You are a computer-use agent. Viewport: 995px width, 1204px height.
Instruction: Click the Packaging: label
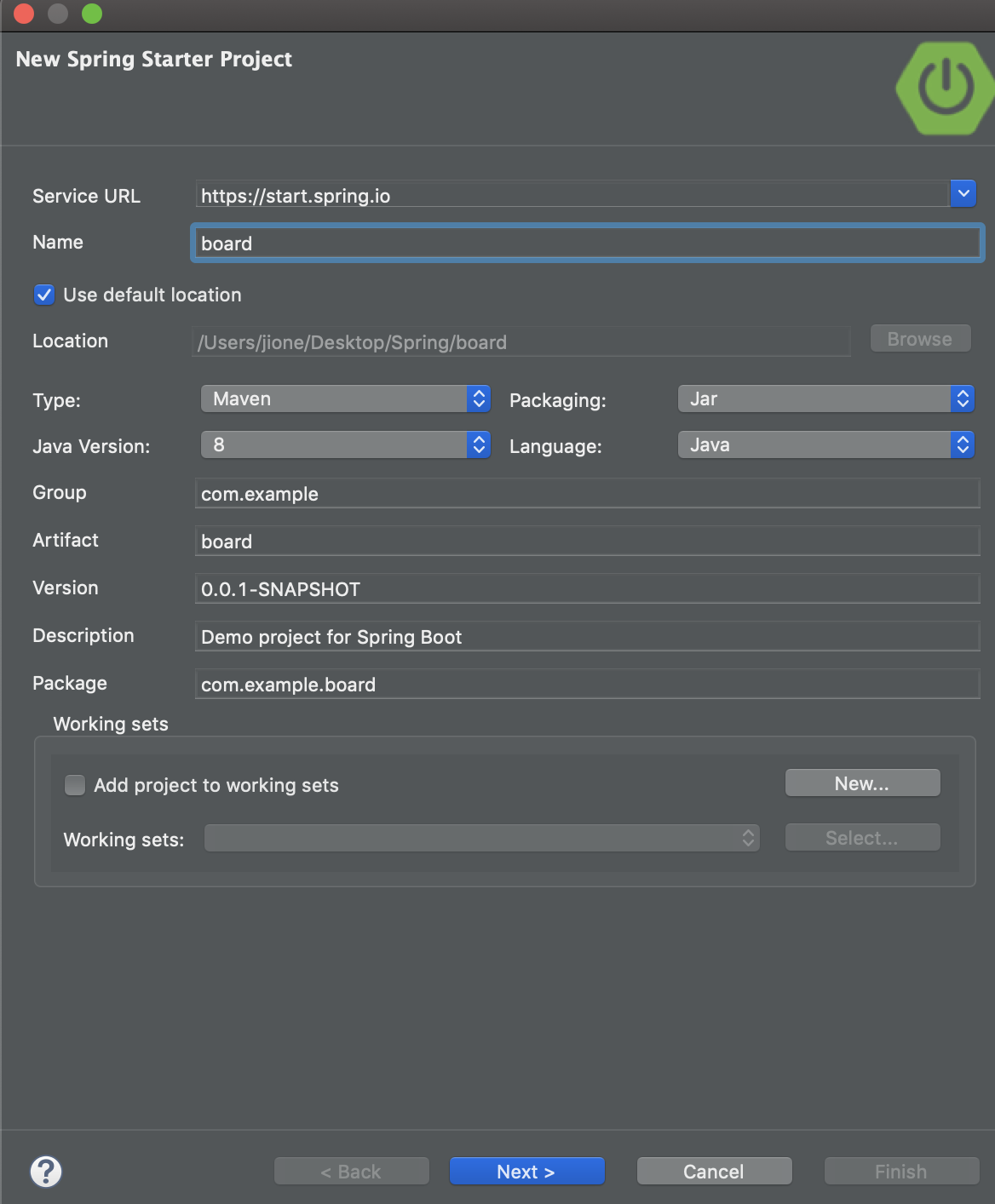click(x=558, y=400)
